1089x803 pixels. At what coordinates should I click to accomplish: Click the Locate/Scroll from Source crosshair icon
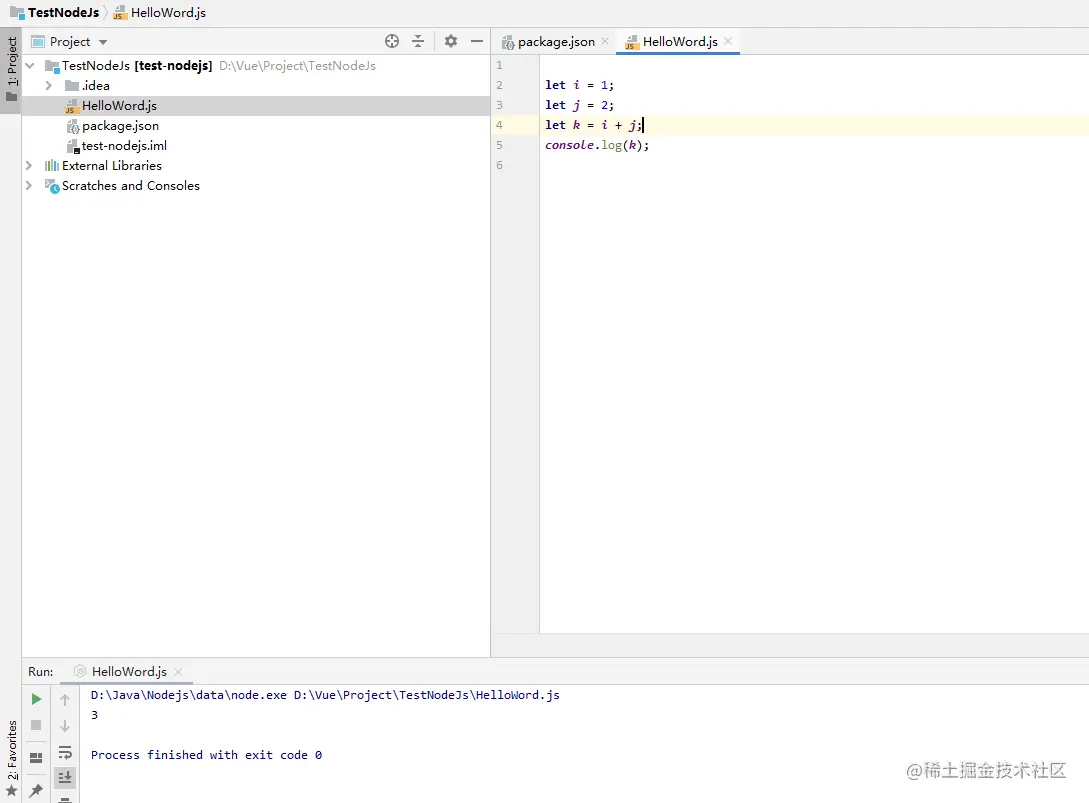coord(392,41)
